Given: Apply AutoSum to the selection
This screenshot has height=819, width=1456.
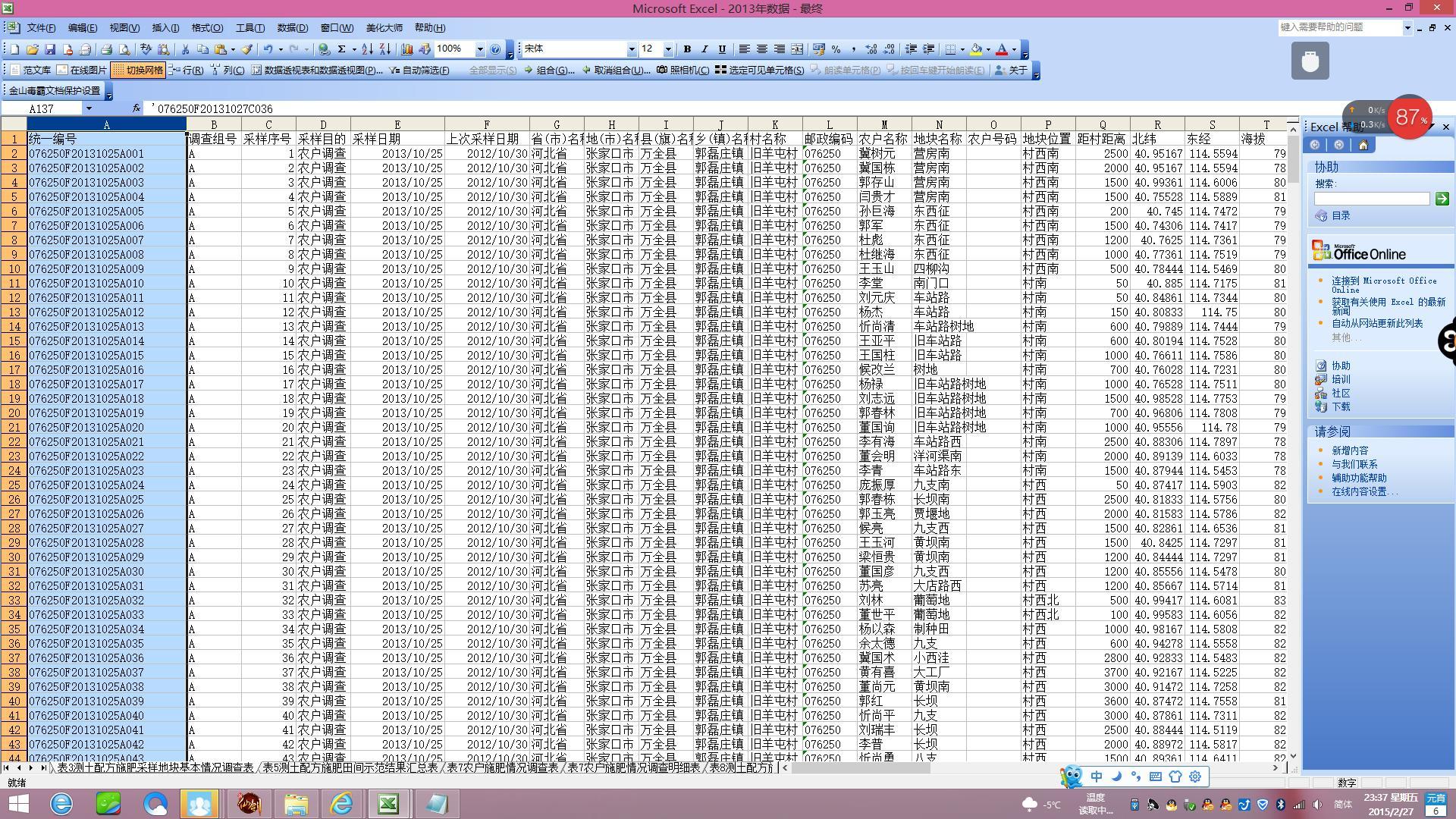Looking at the screenshot, I should 342,49.
